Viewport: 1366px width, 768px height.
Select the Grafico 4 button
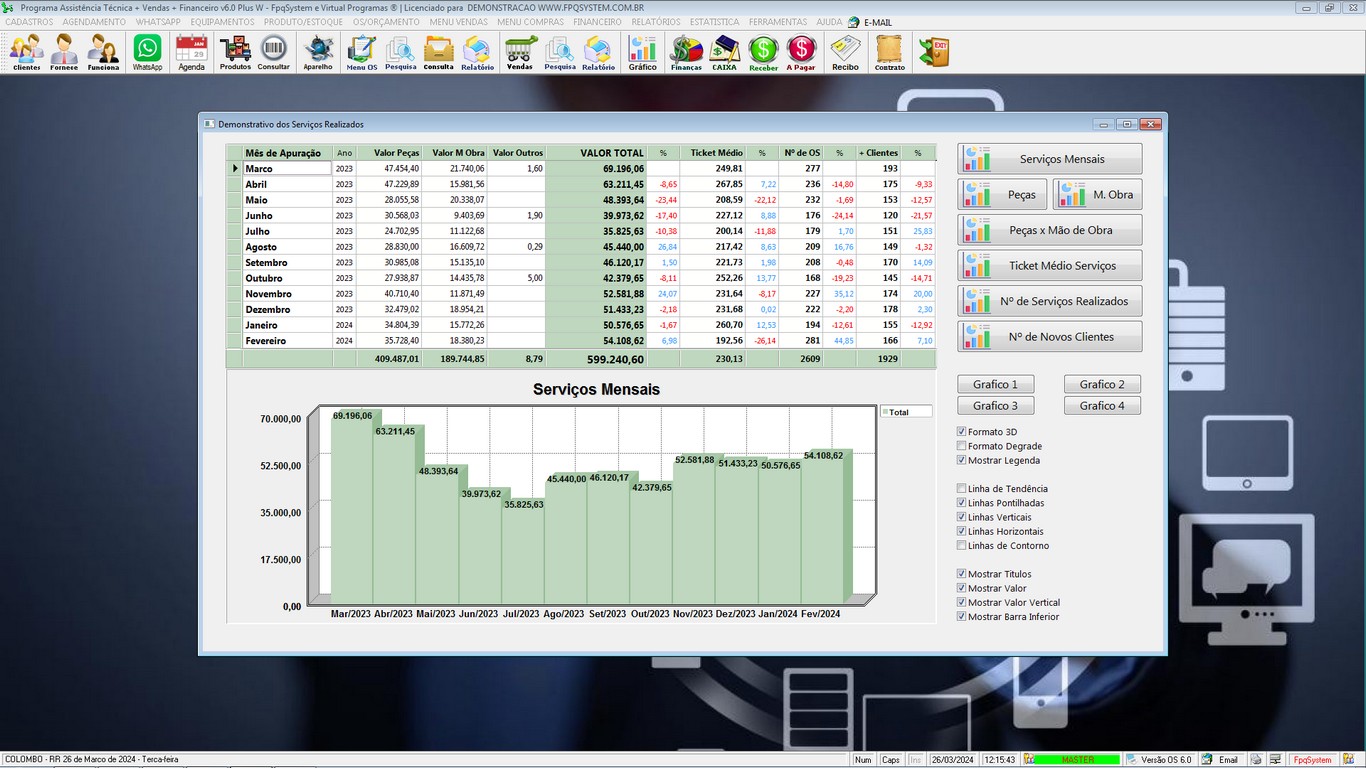(1102, 406)
